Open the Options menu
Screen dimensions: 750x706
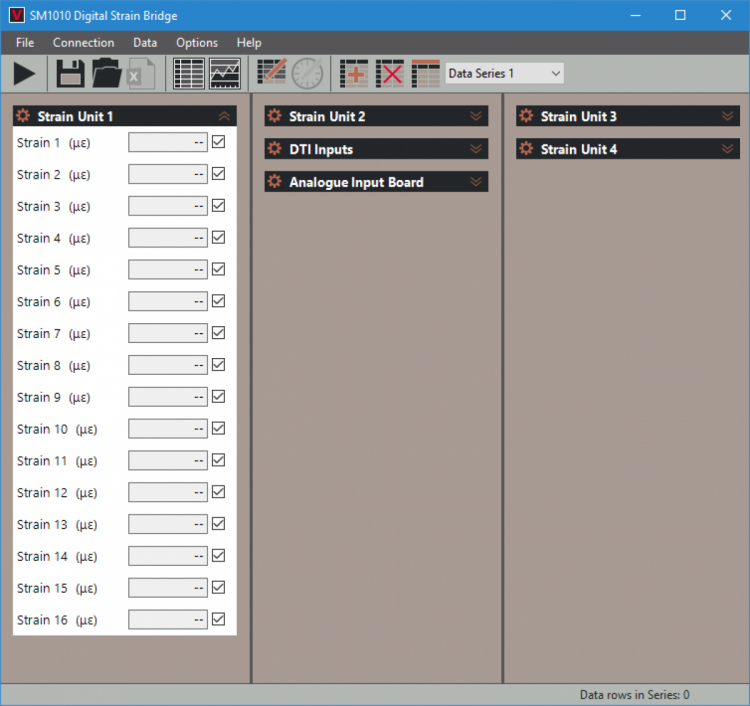coord(197,43)
